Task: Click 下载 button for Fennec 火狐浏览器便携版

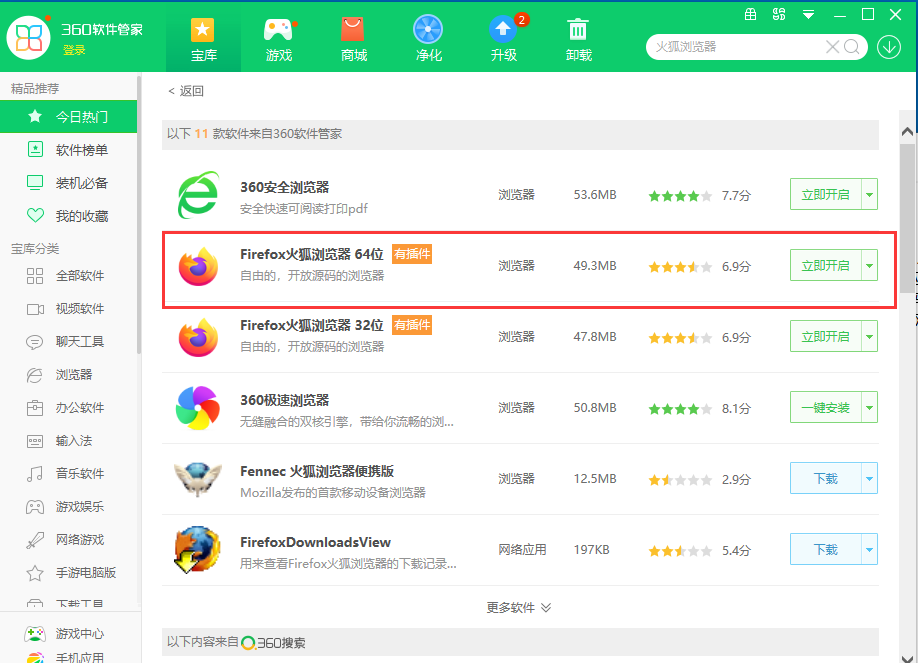Action: [825, 479]
